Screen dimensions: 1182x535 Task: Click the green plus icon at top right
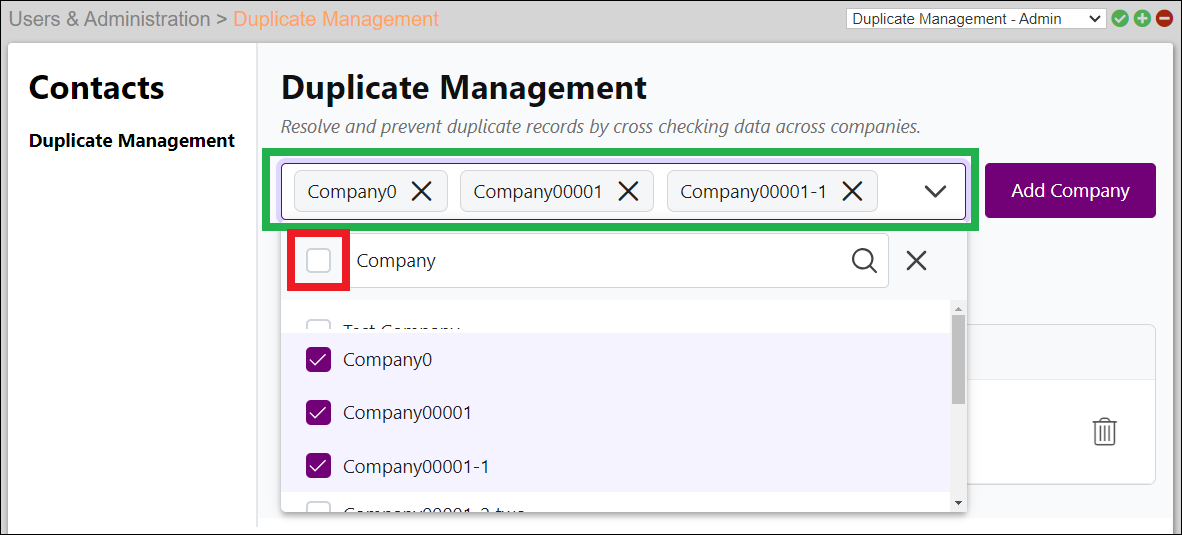[1142, 19]
